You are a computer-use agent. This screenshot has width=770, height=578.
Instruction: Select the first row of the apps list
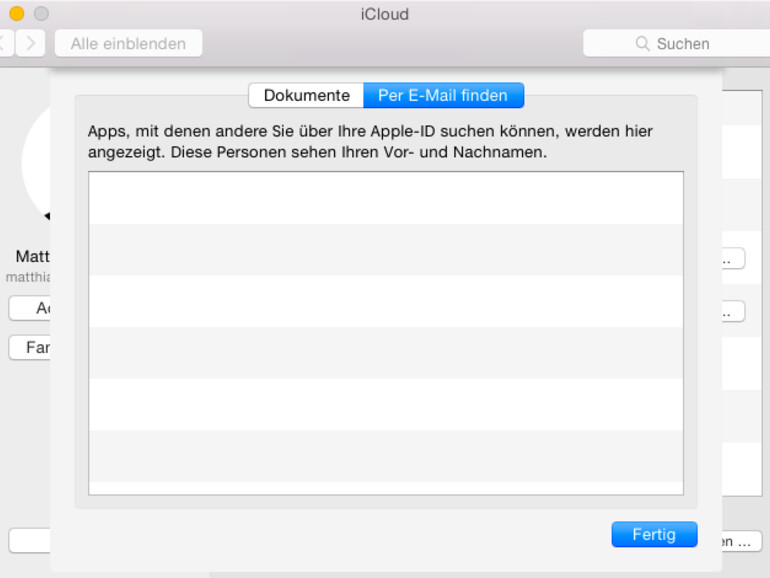tap(385, 198)
